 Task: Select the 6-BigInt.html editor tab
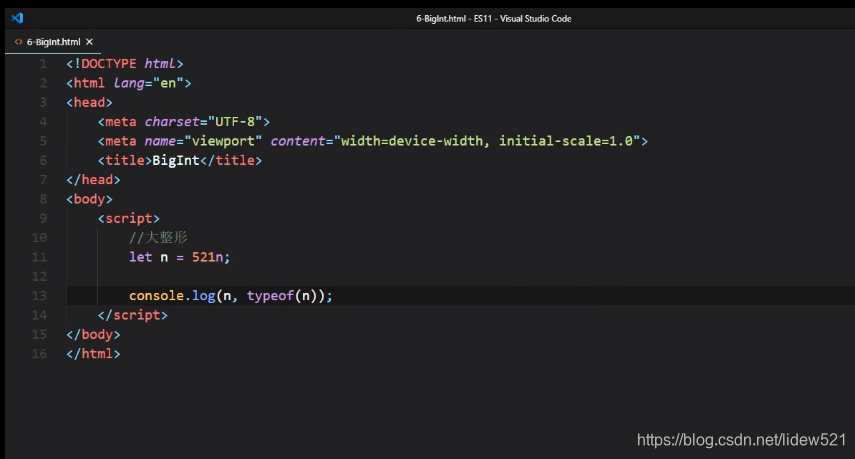[53, 42]
